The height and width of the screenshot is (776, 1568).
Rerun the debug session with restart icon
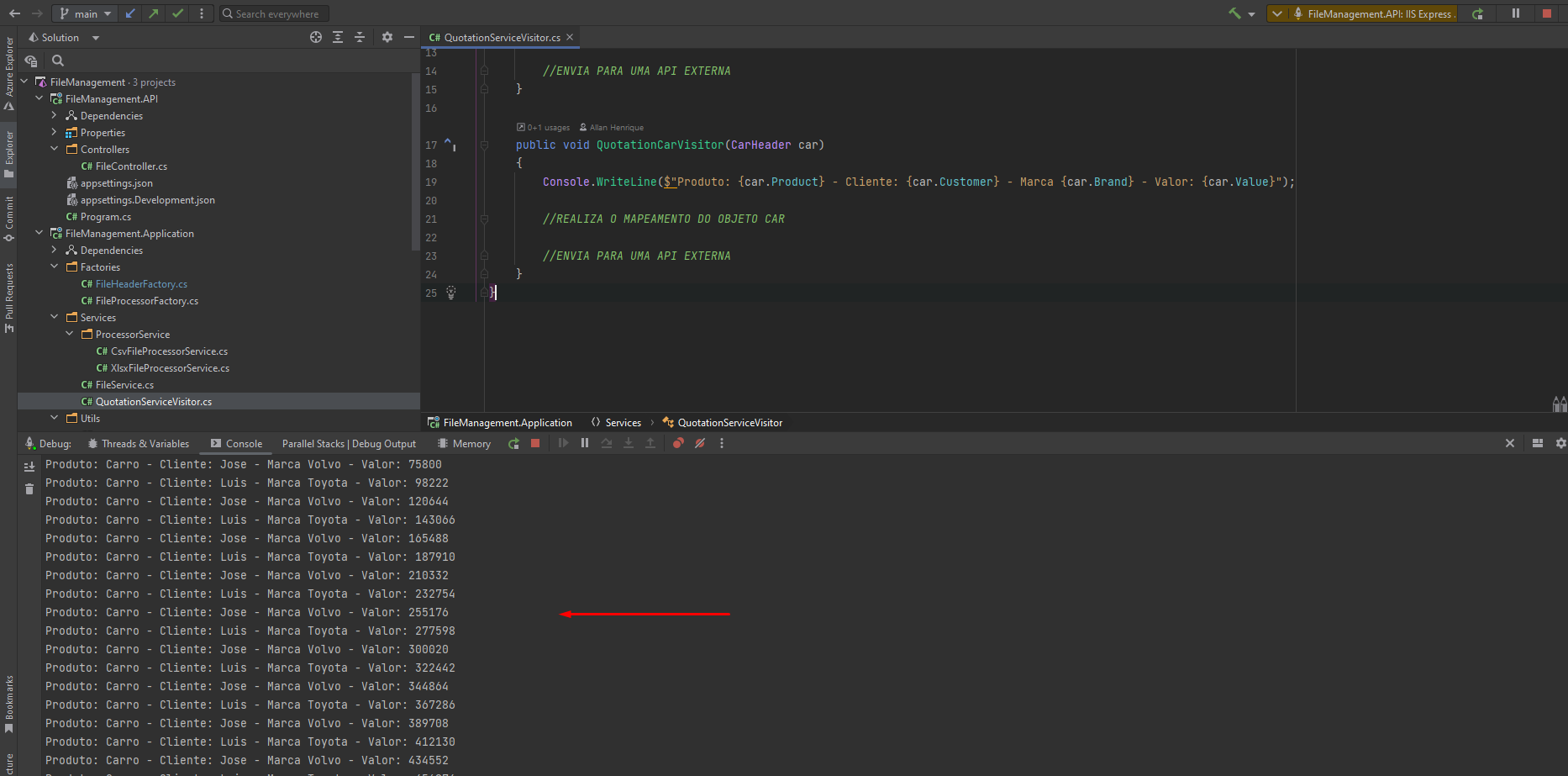[1477, 13]
